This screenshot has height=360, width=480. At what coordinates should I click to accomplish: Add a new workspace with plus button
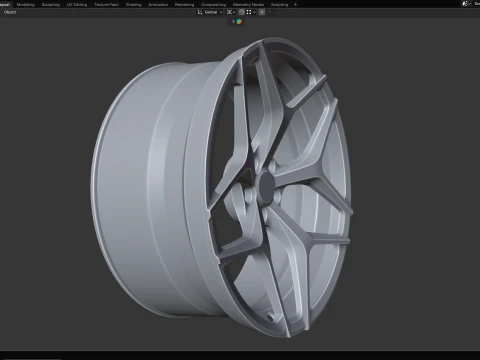tap(295, 5)
